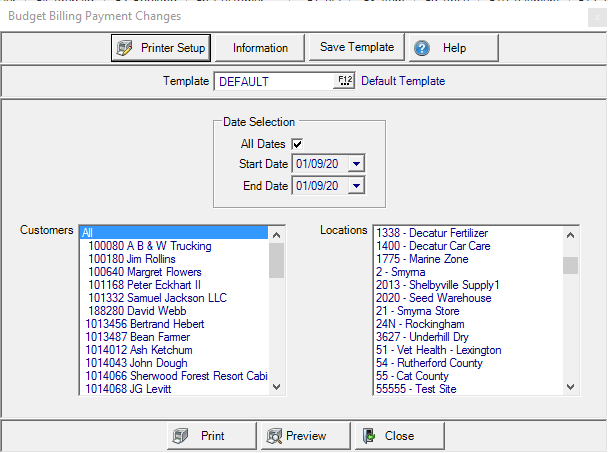The height and width of the screenshot is (453, 608).
Task: Click the Information button
Action: pos(260,48)
